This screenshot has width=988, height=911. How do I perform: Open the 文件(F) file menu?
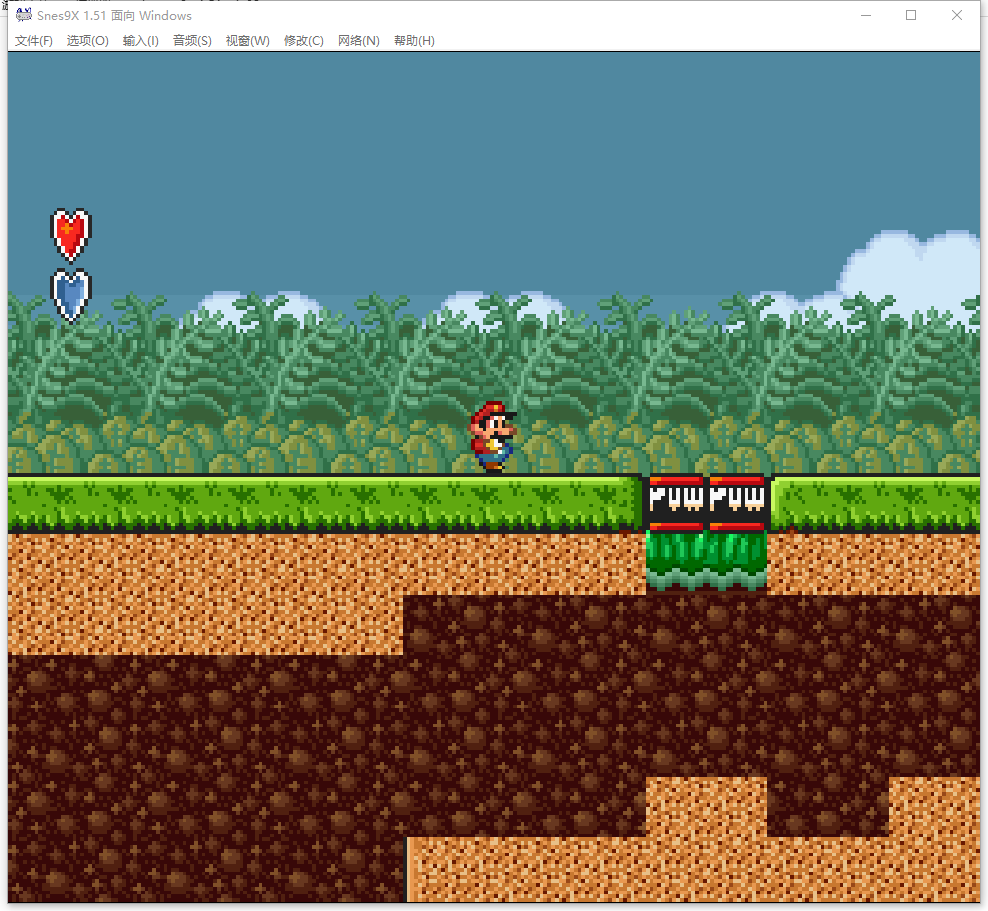click(33, 41)
